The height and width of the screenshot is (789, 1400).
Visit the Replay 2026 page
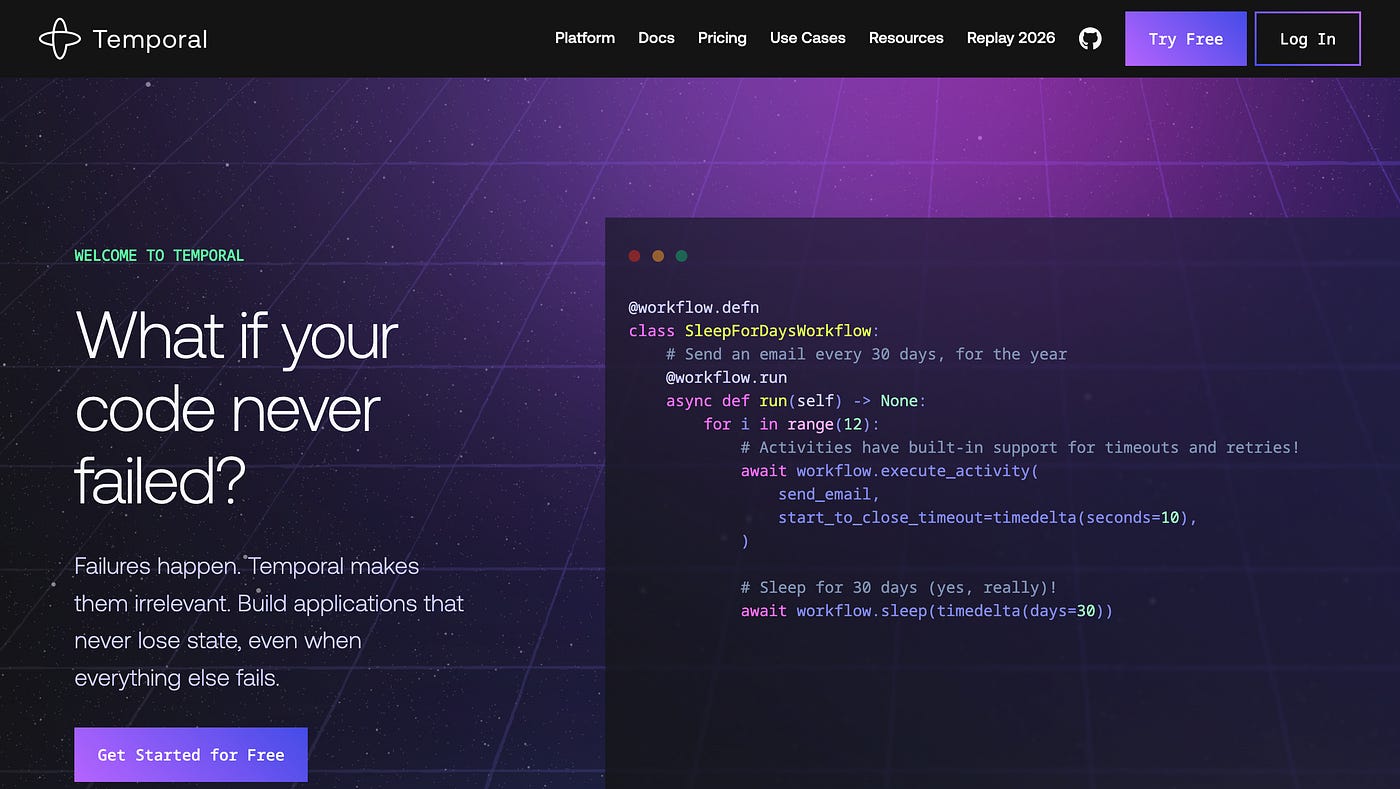(x=1011, y=38)
